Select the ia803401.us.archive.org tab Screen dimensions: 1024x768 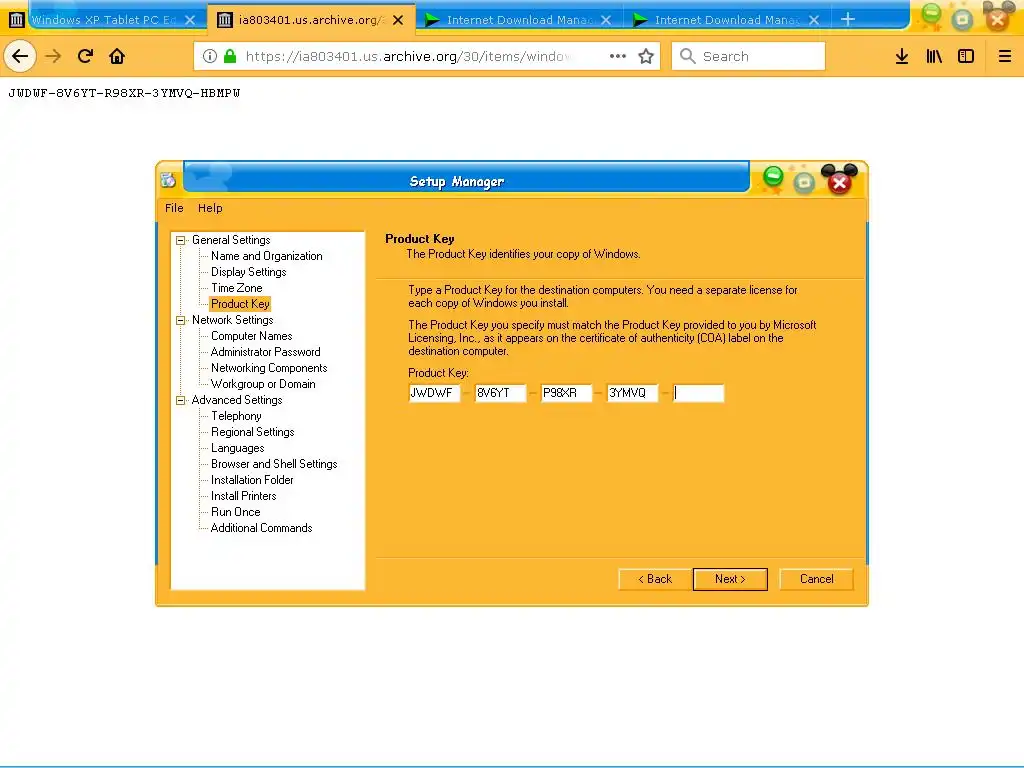(311, 20)
